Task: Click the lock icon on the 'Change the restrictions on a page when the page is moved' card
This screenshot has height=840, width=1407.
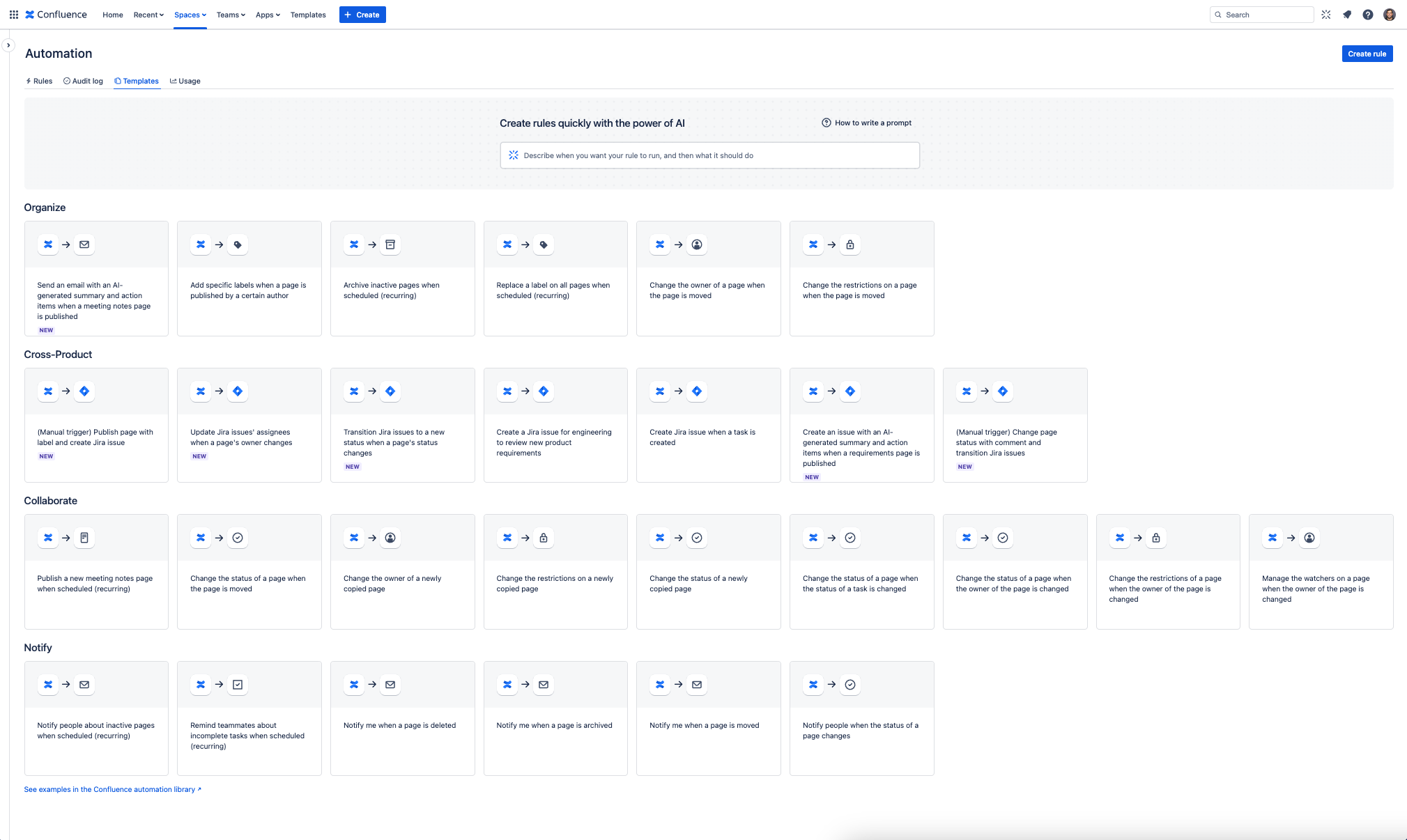Action: (850, 244)
